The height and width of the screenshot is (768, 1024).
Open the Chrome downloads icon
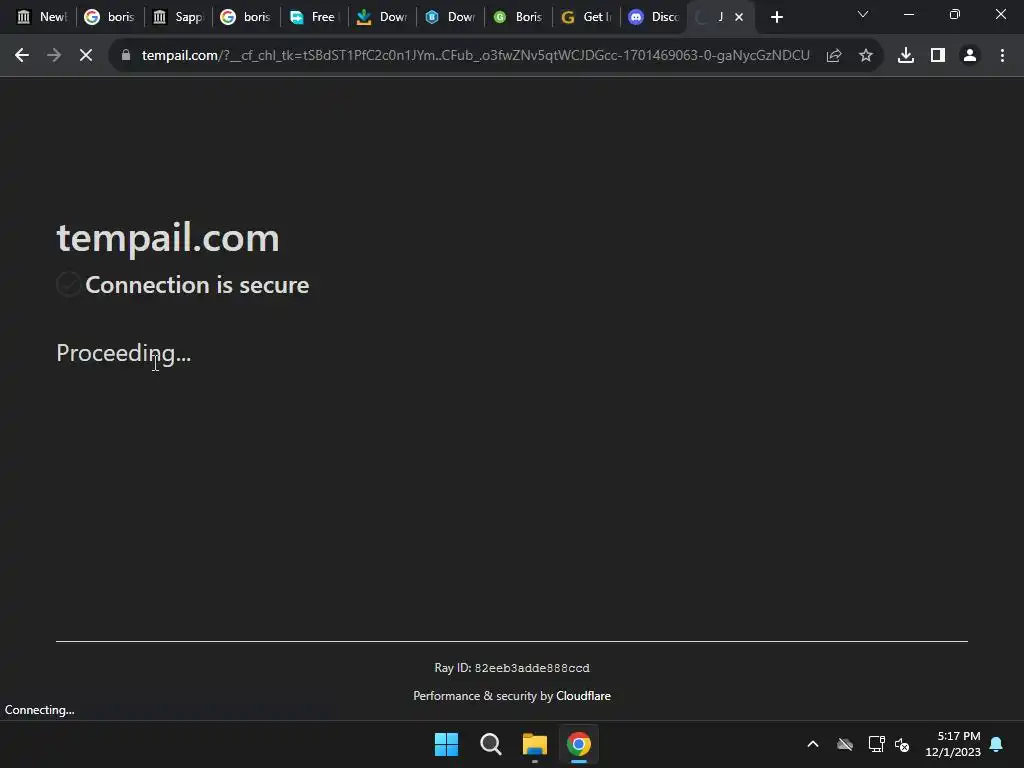(906, 56)
